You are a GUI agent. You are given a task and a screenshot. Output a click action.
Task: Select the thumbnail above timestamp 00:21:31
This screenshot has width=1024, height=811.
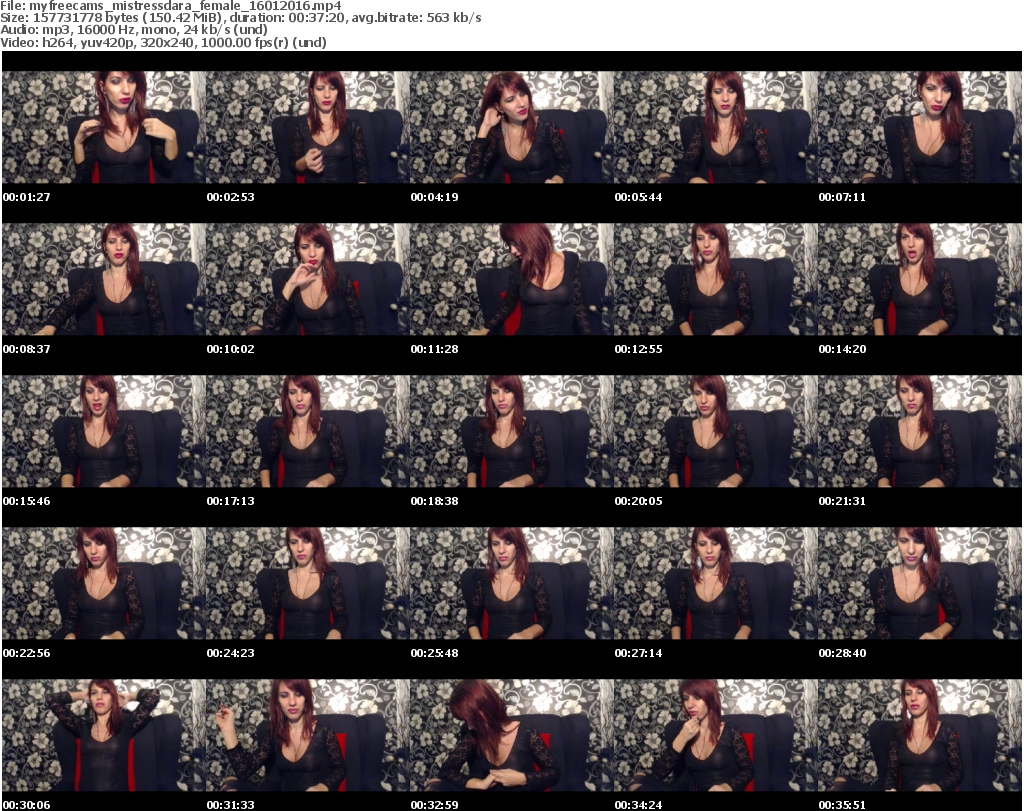pyautogui.click(x=920, y=432)
